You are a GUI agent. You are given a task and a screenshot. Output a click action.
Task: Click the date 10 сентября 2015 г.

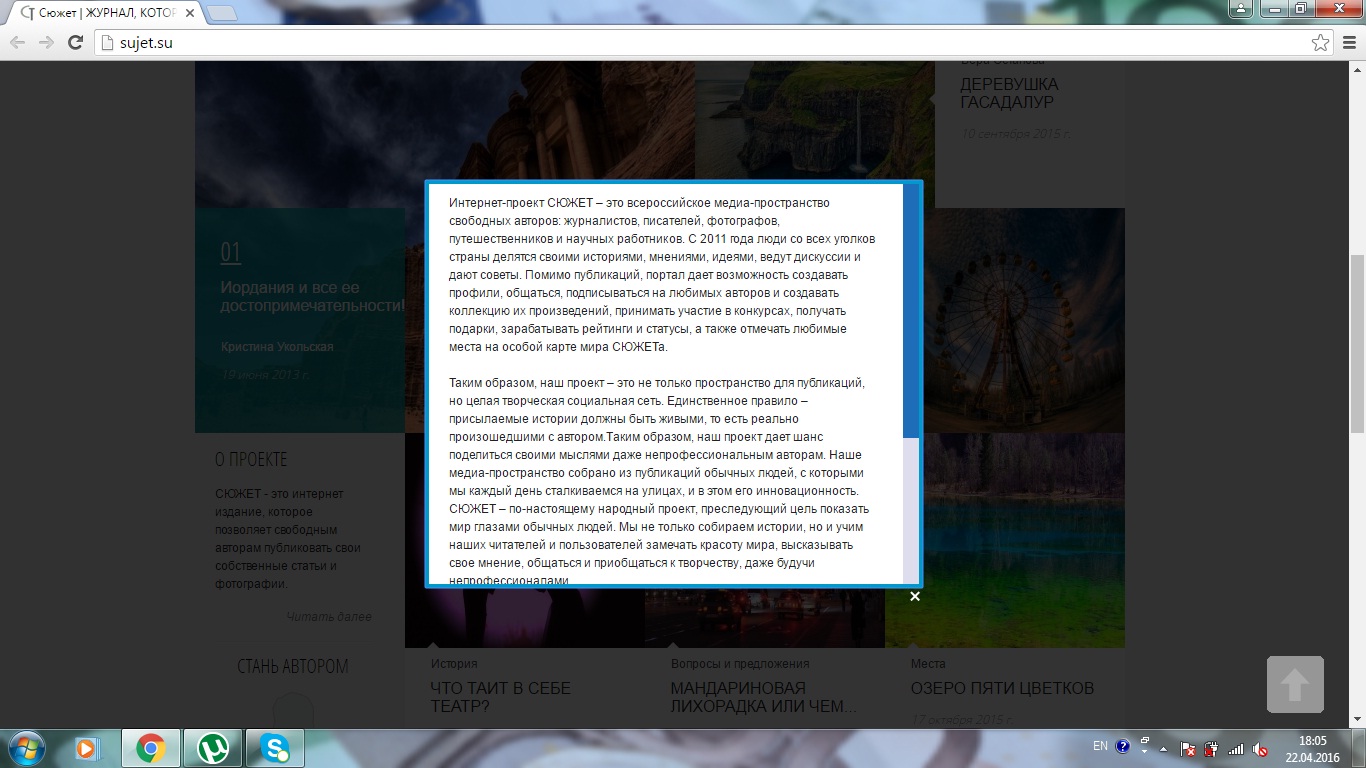click(1015, 133)
